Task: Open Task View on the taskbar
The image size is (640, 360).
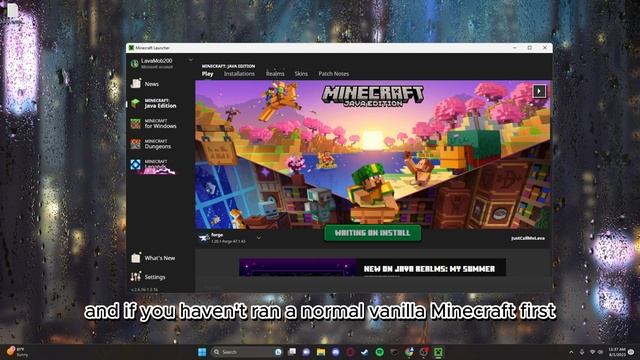Action: pyautogui.click(x=292, y=352)
